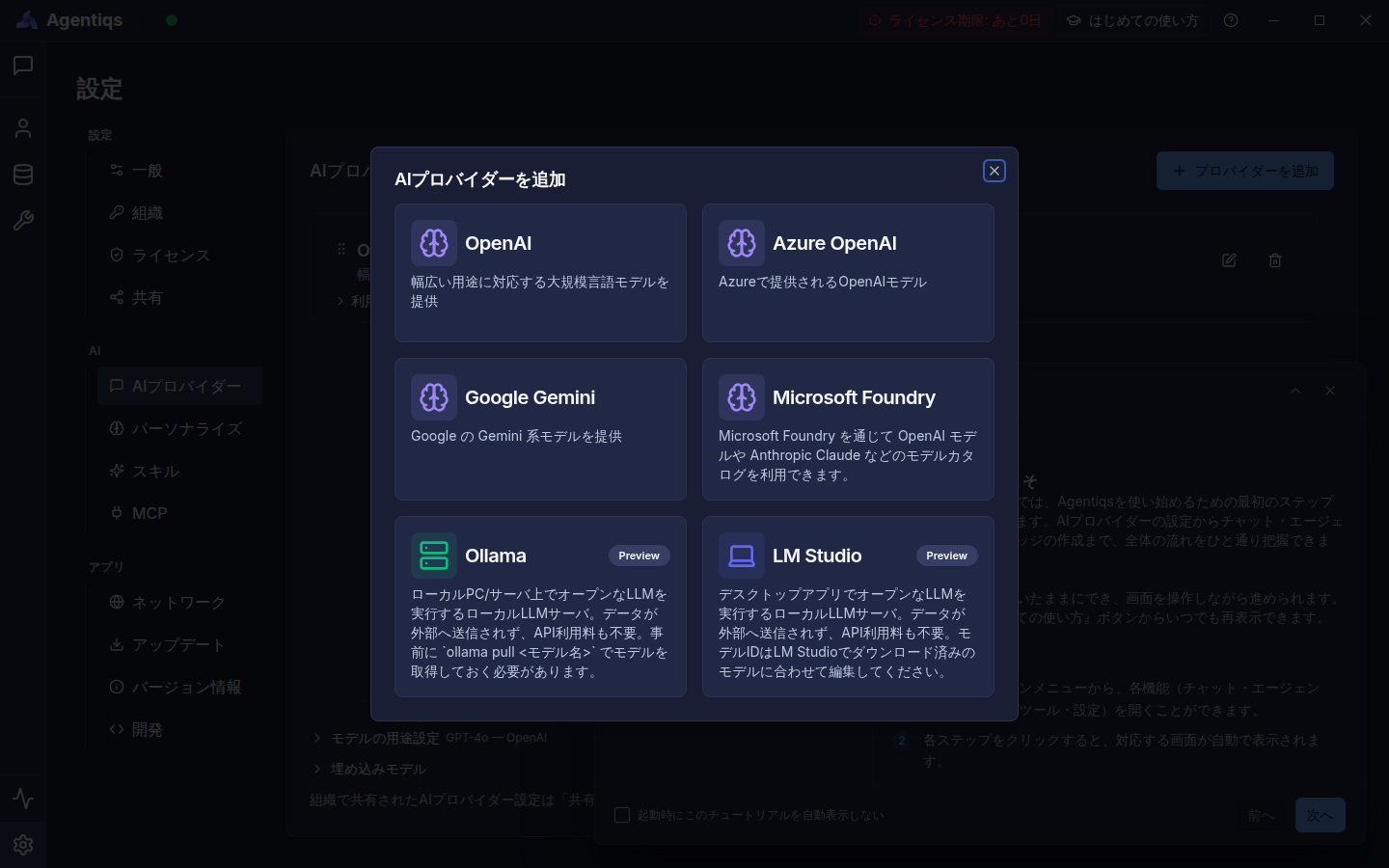Select the OpenAI provider card

[540, 273]
